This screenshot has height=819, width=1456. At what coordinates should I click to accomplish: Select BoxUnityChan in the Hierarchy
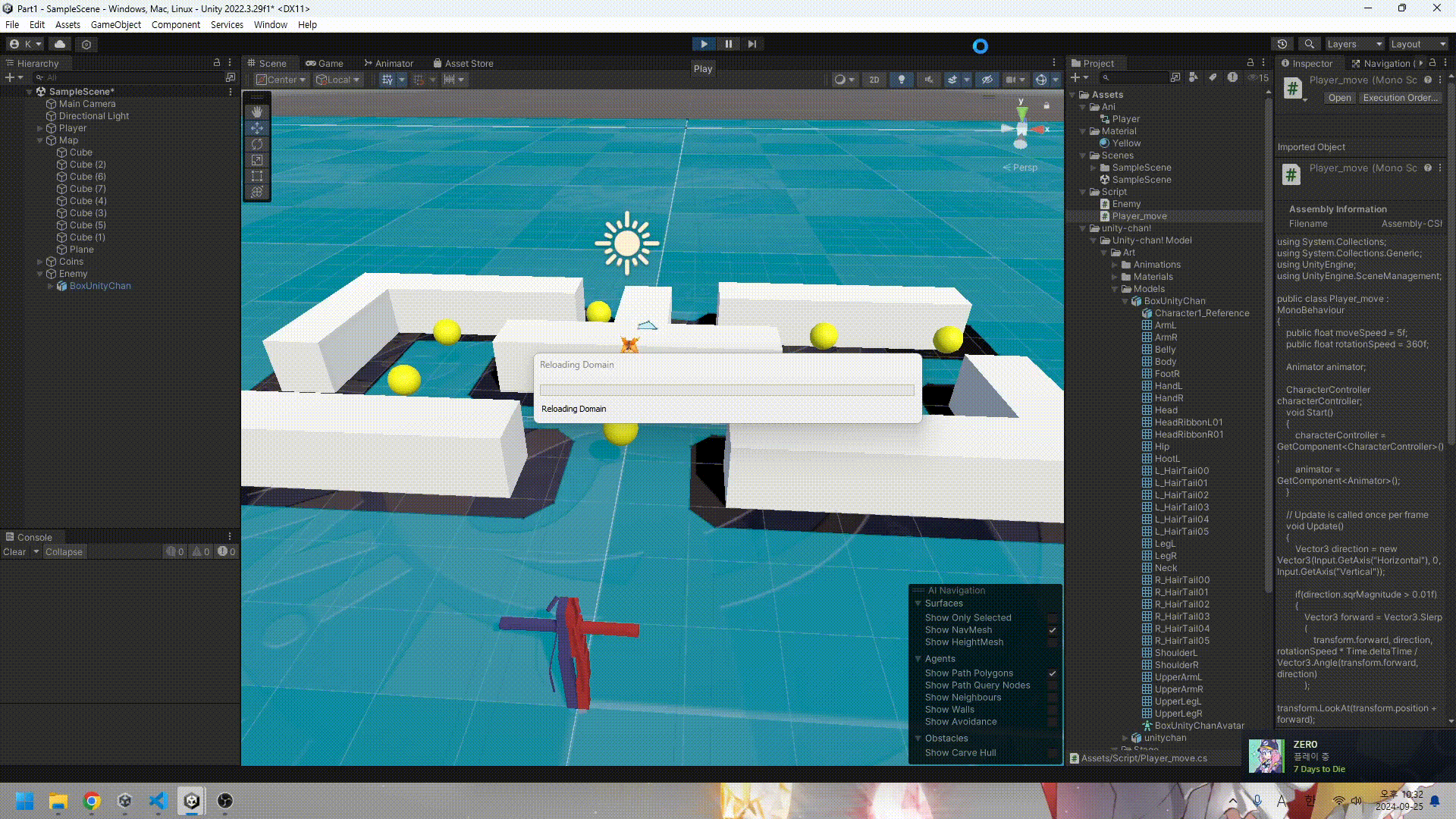(100, 286)
